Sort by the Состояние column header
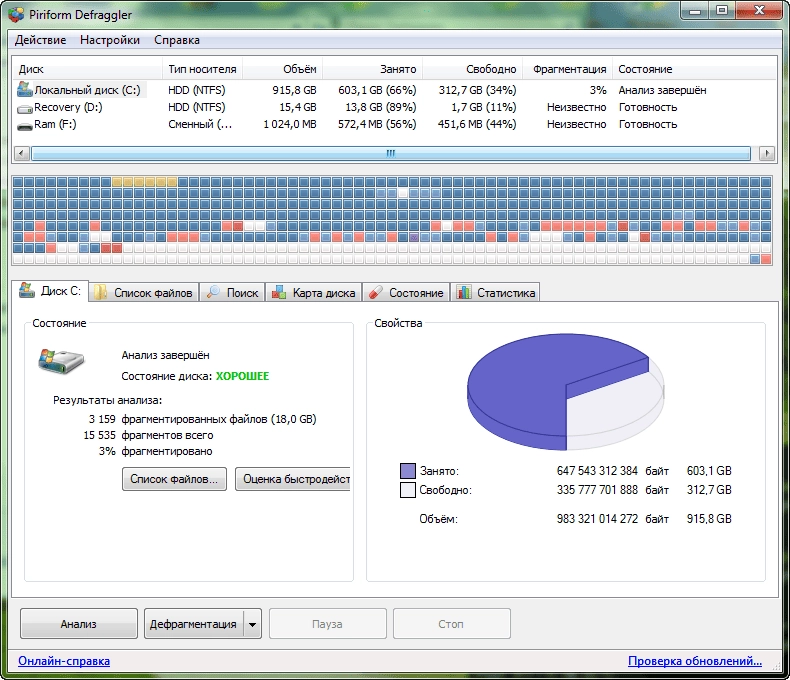This screenshot has height=680, width=790. coord(694,69)
